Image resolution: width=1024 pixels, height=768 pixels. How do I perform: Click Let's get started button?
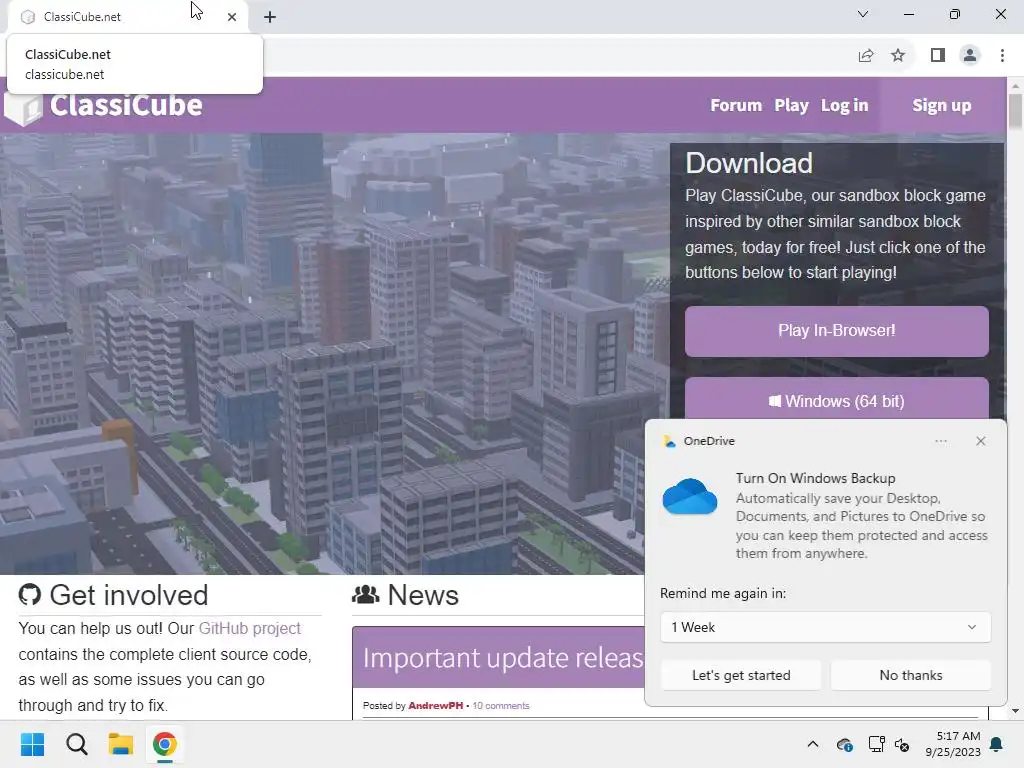[741, 675]
